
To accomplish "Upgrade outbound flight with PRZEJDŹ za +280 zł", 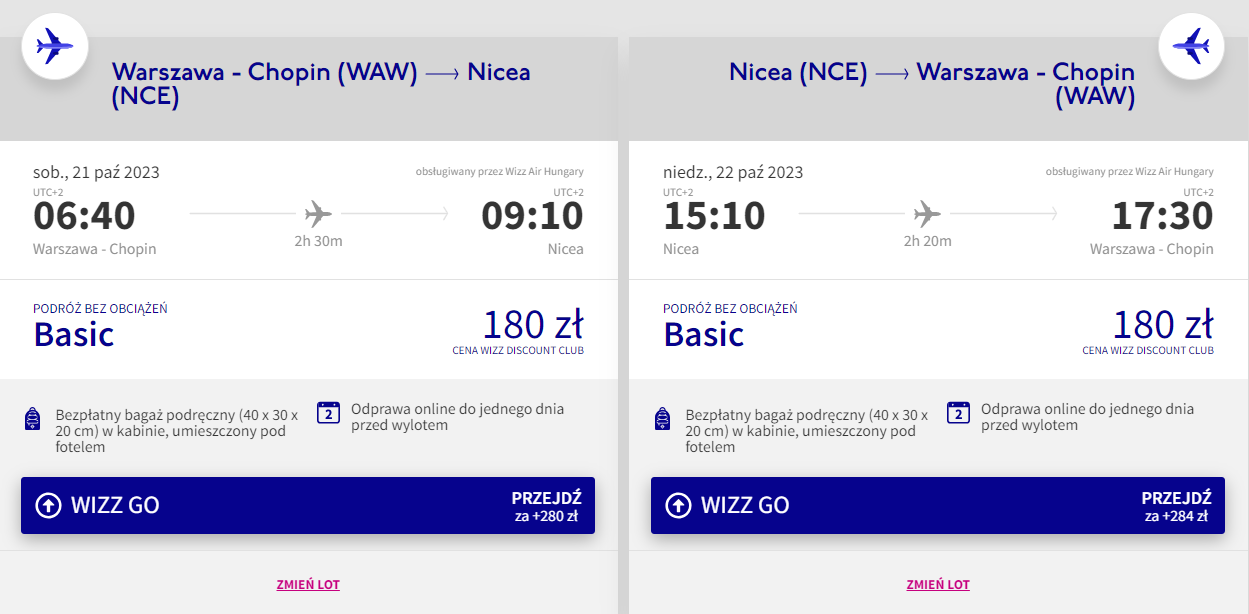I will (x=546, y=506).
